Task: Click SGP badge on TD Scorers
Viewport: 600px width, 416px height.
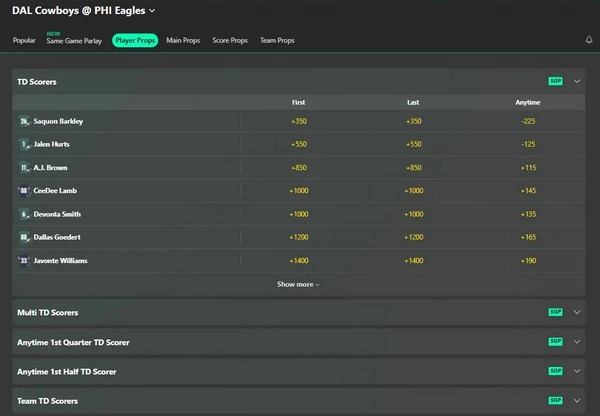Action: tap(555, 81)
